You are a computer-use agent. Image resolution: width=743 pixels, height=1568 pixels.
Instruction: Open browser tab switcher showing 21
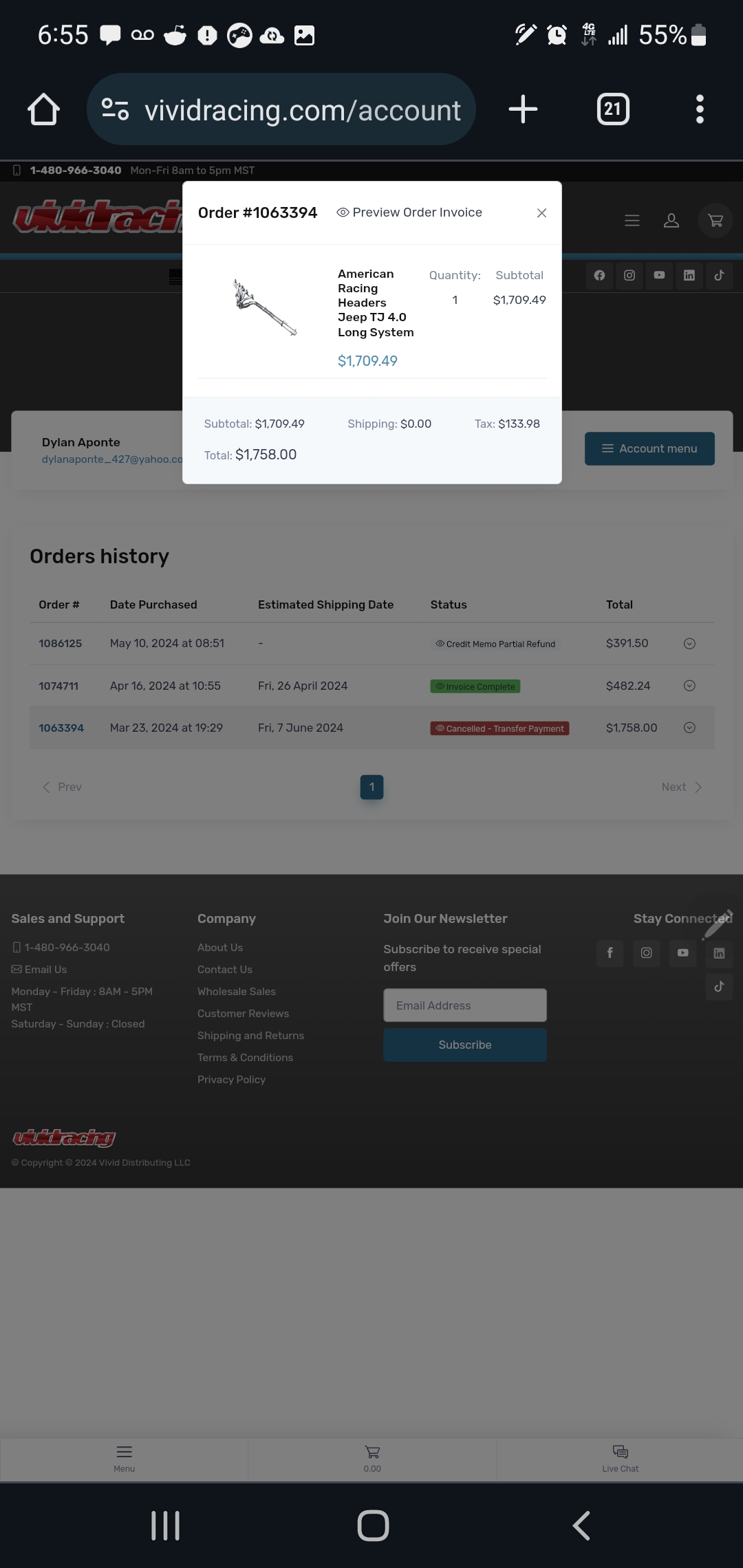click(612, 109)
